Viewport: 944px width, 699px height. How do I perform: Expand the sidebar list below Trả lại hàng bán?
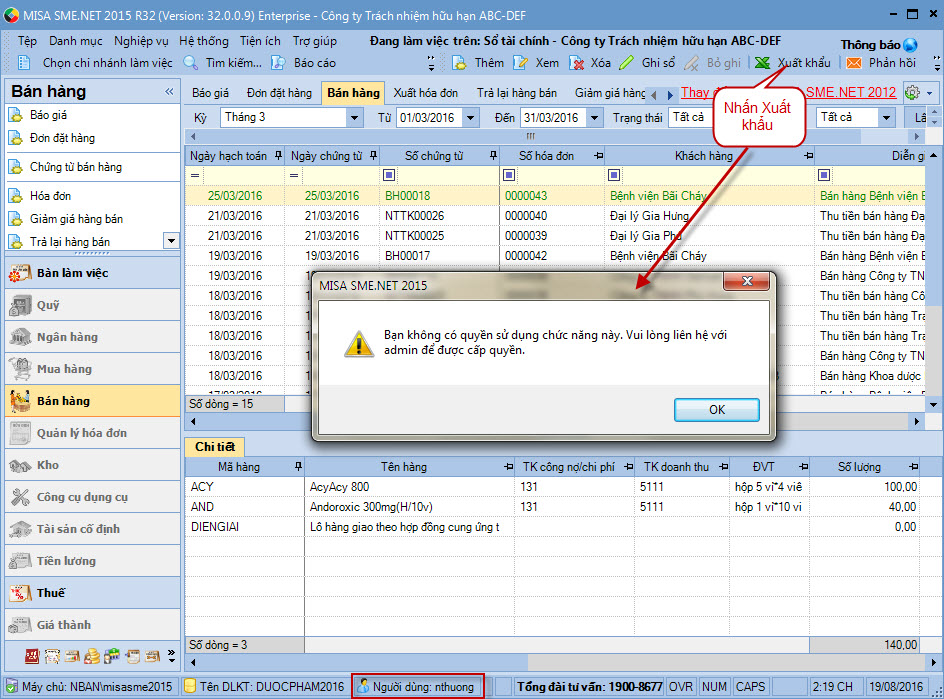click(x=172, y=241)
